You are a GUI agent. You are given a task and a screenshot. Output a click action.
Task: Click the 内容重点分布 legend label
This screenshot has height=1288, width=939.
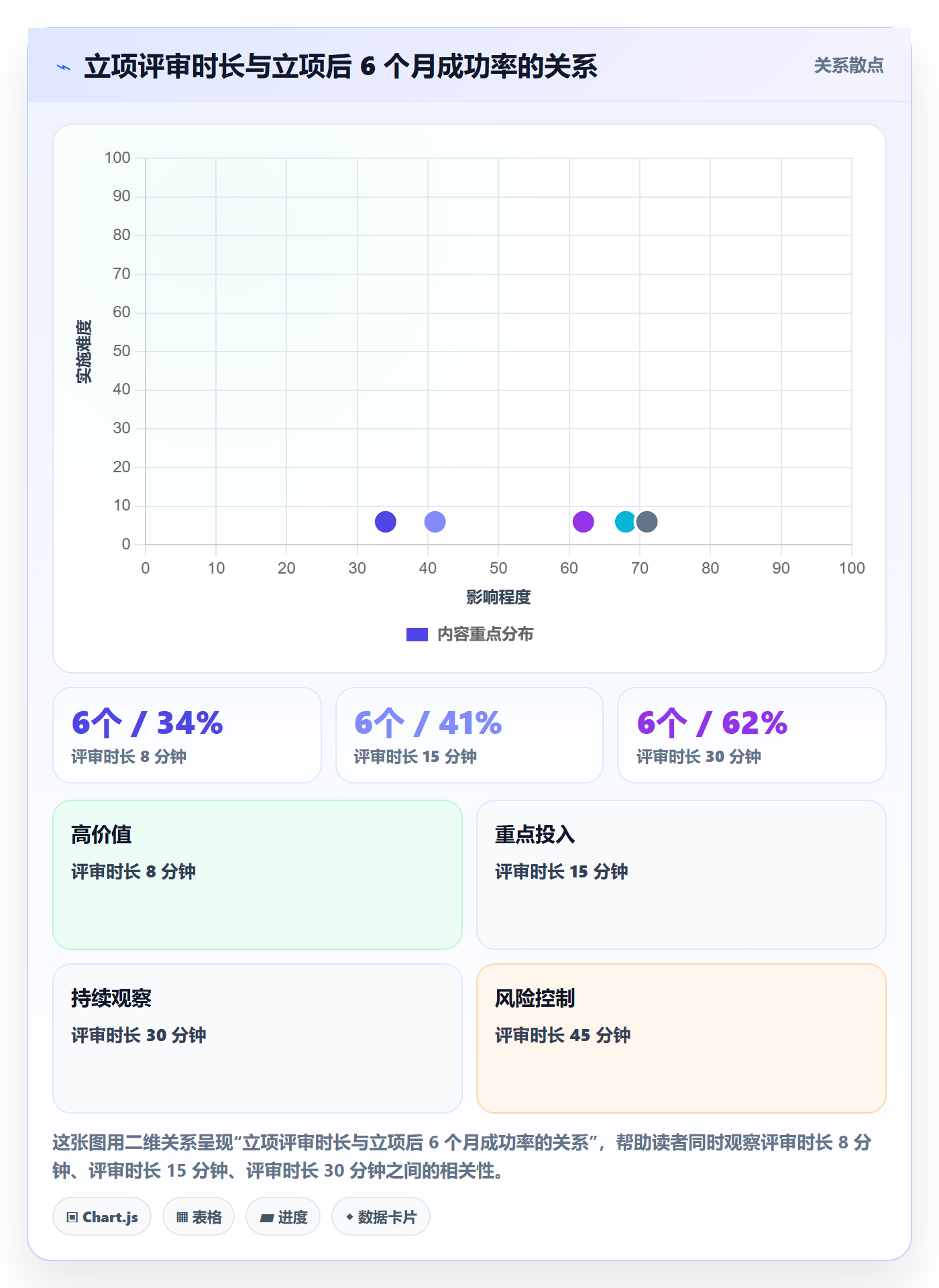(485, 635)
